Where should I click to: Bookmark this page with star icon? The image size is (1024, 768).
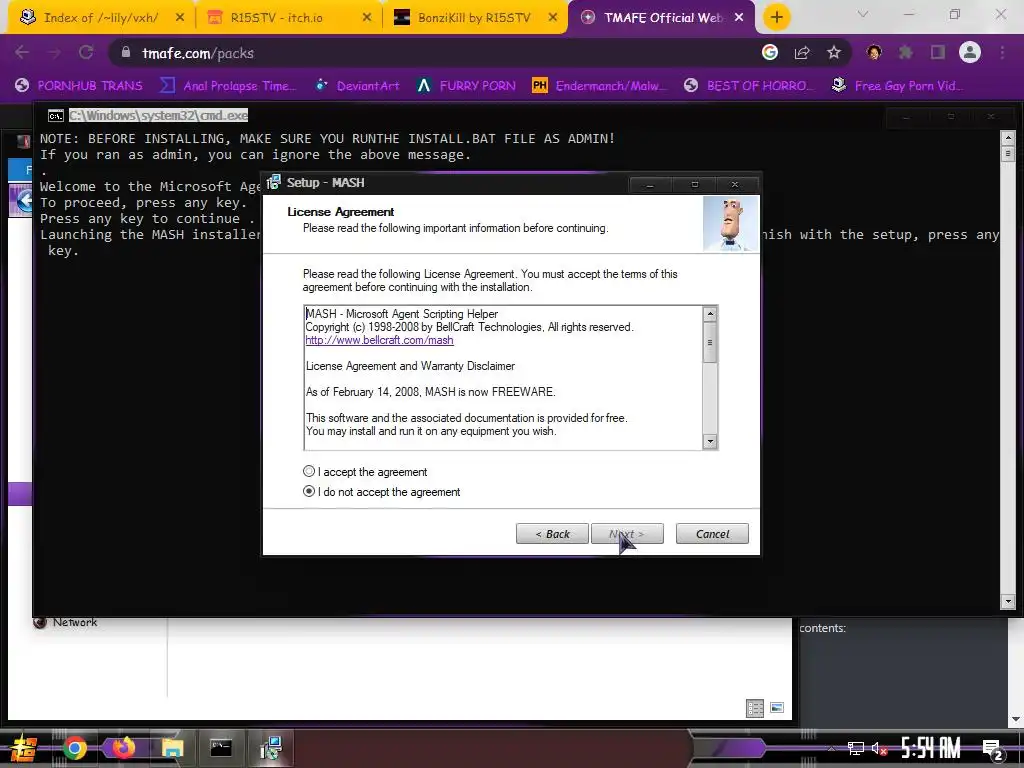pos(834,52)
